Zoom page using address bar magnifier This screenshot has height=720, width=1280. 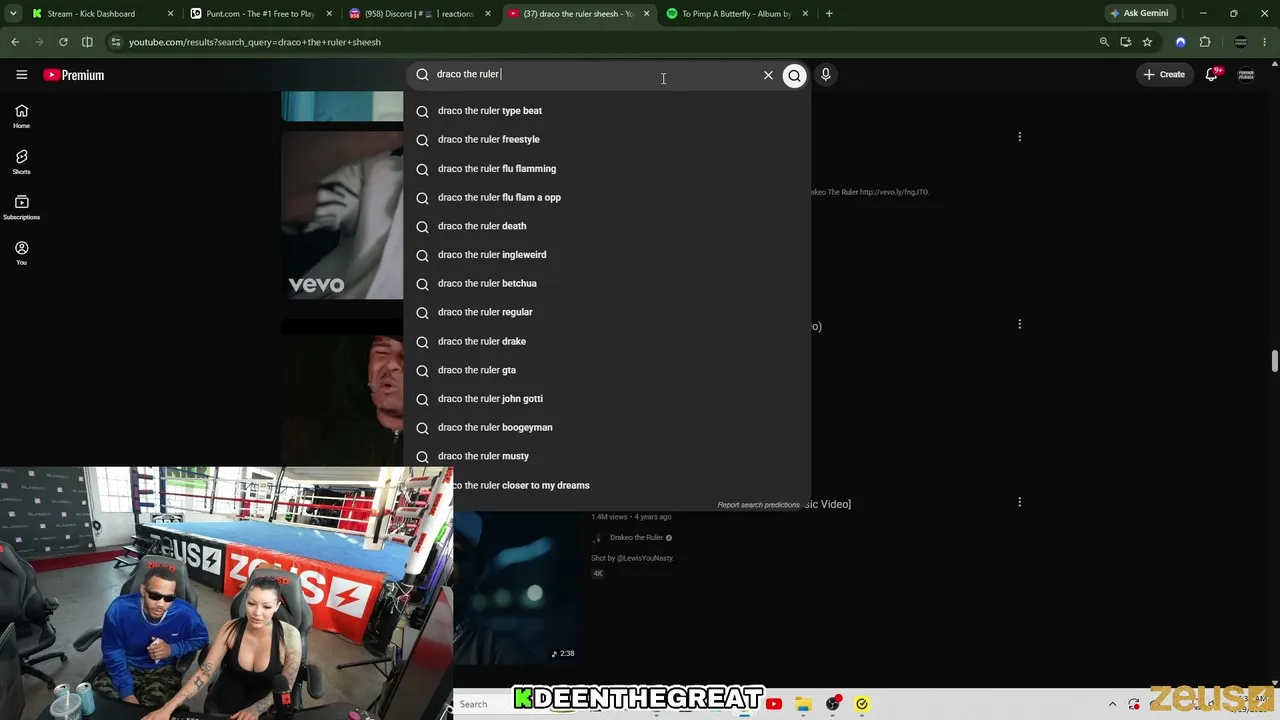pos(1104,42)
